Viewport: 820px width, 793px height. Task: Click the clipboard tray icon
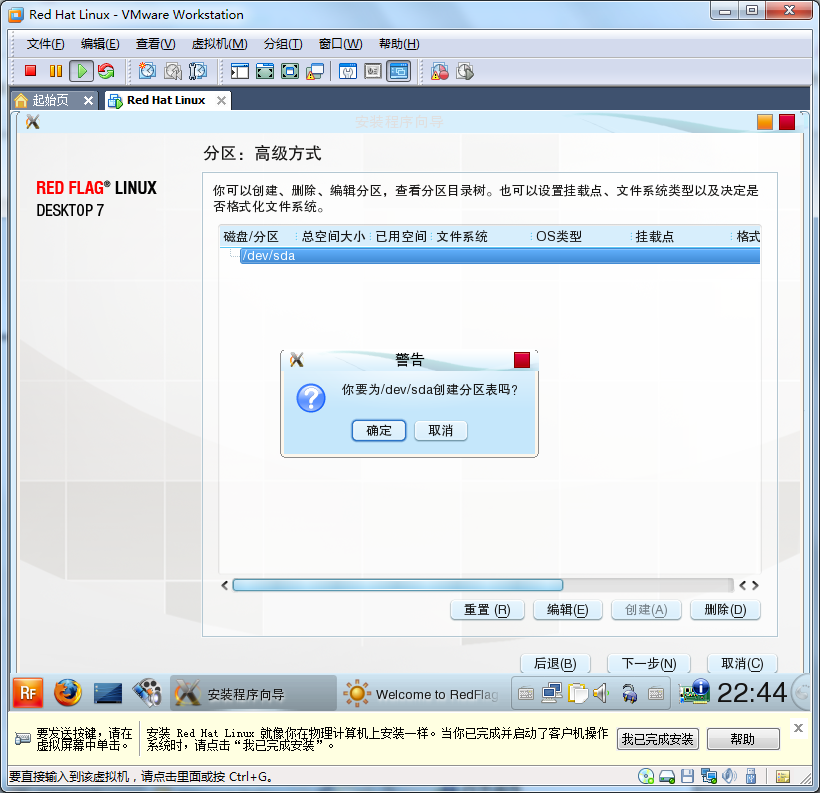(577, 694)
